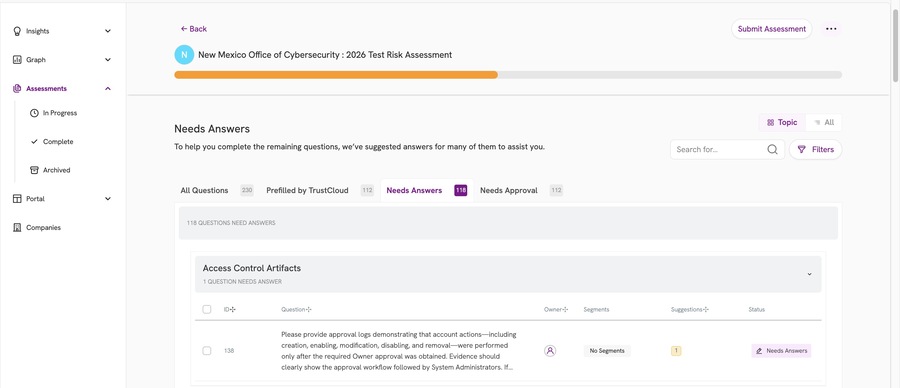The image size is (900, 388).
Task: Open the Needs Approval tab
Action: (x=521, y=191)
